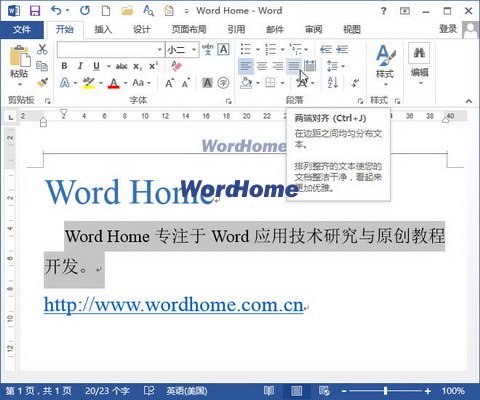Select the Format Painter brush
Image resolution: width=480 pixels, height=400 pixels.
pyautogui.click(x=42, y=82)
